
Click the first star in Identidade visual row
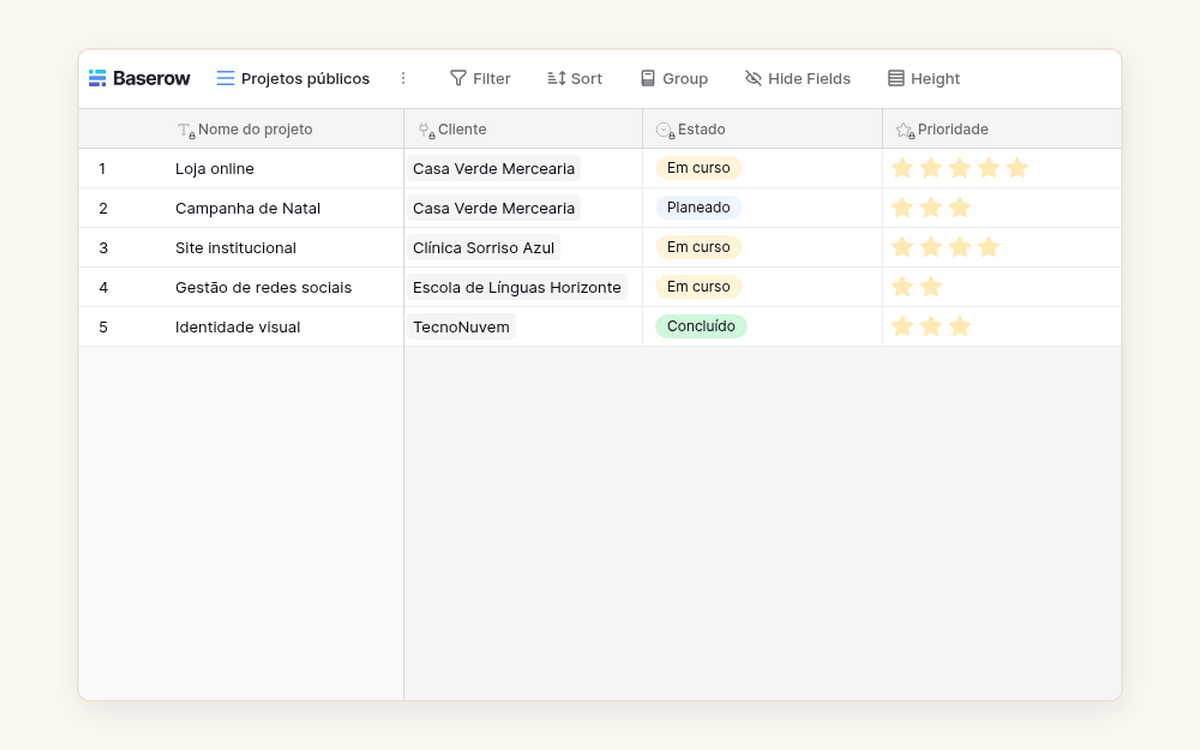point(902,326)
